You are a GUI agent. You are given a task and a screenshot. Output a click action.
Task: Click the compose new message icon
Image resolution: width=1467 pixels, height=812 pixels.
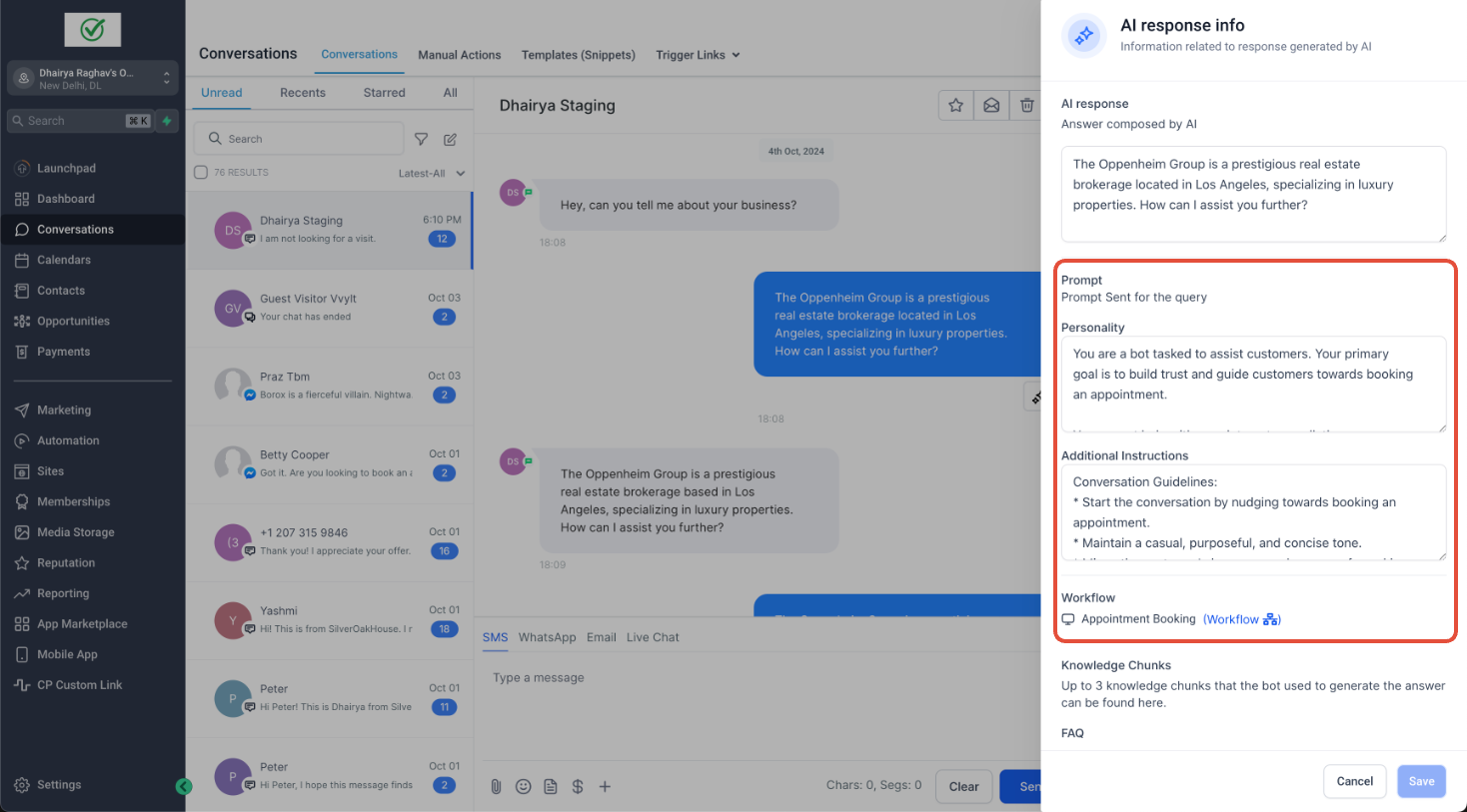451,139
